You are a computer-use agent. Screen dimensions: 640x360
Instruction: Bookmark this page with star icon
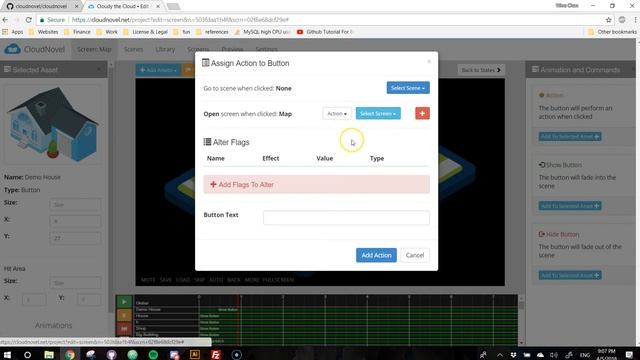[x=609, y=20]
